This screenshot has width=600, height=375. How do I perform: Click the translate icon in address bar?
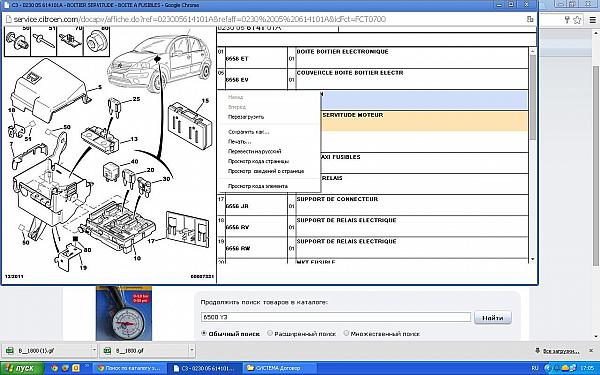530,19
